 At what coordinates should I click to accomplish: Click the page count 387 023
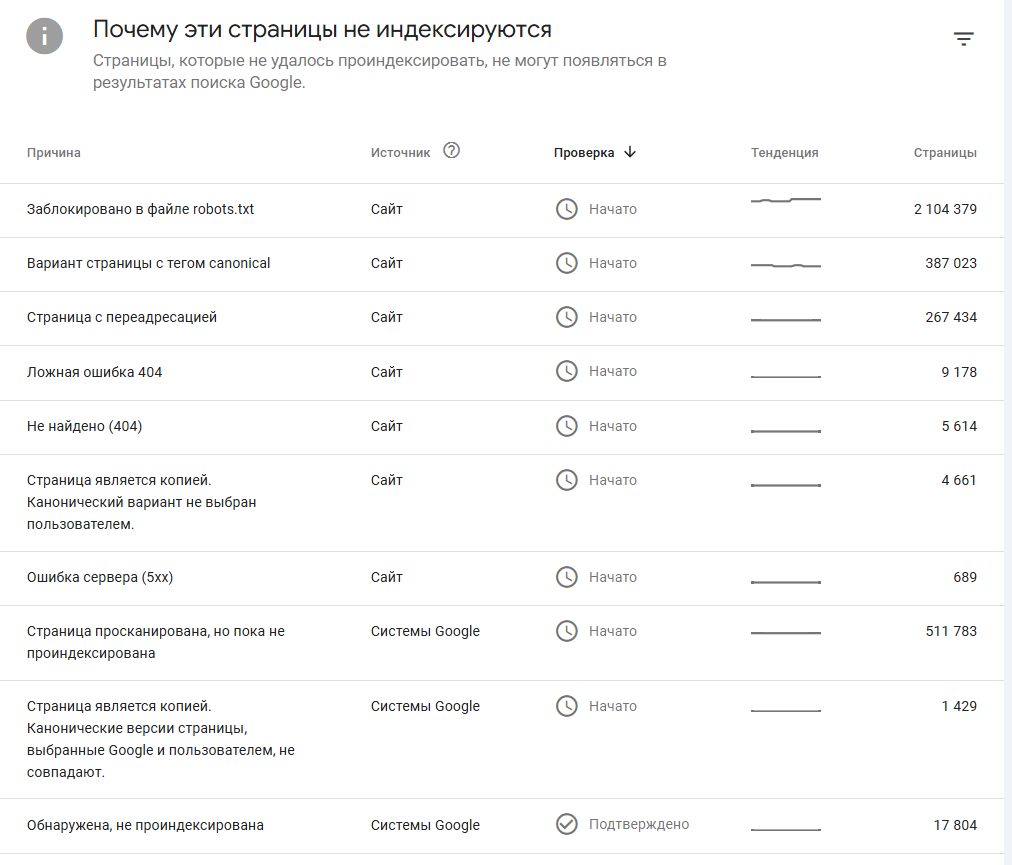[951, 263]
